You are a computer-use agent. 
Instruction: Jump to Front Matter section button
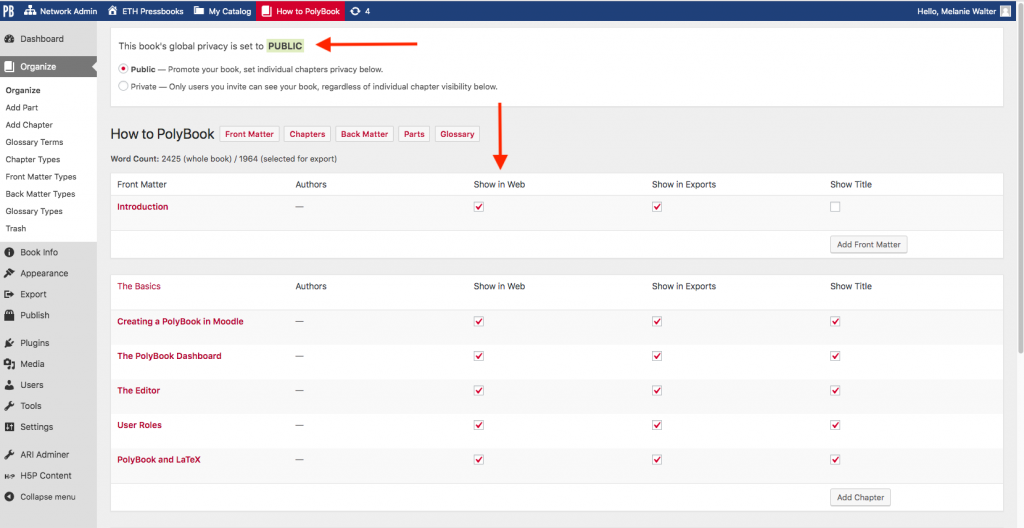pos(249,134)
